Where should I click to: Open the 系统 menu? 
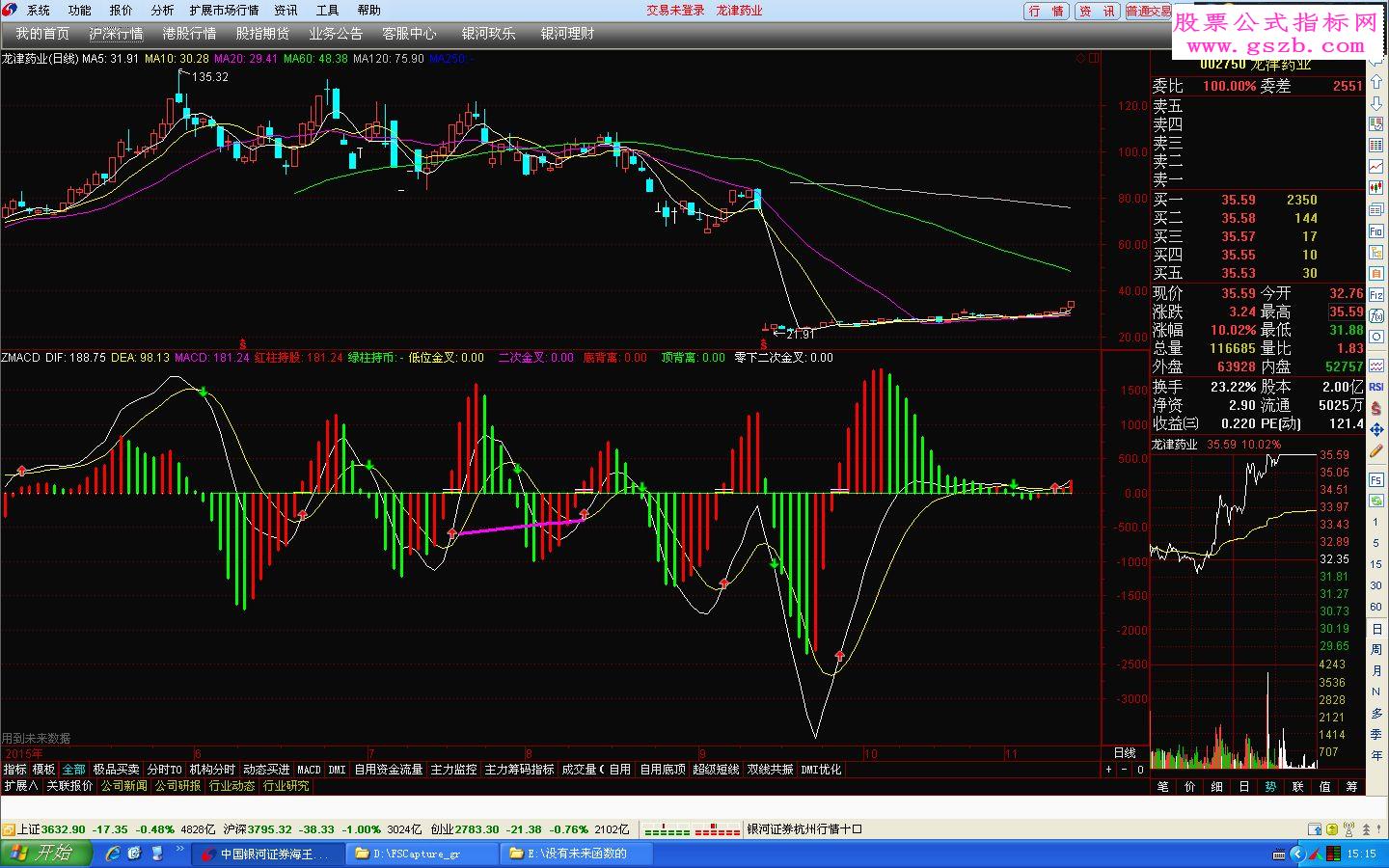[39, 11]
